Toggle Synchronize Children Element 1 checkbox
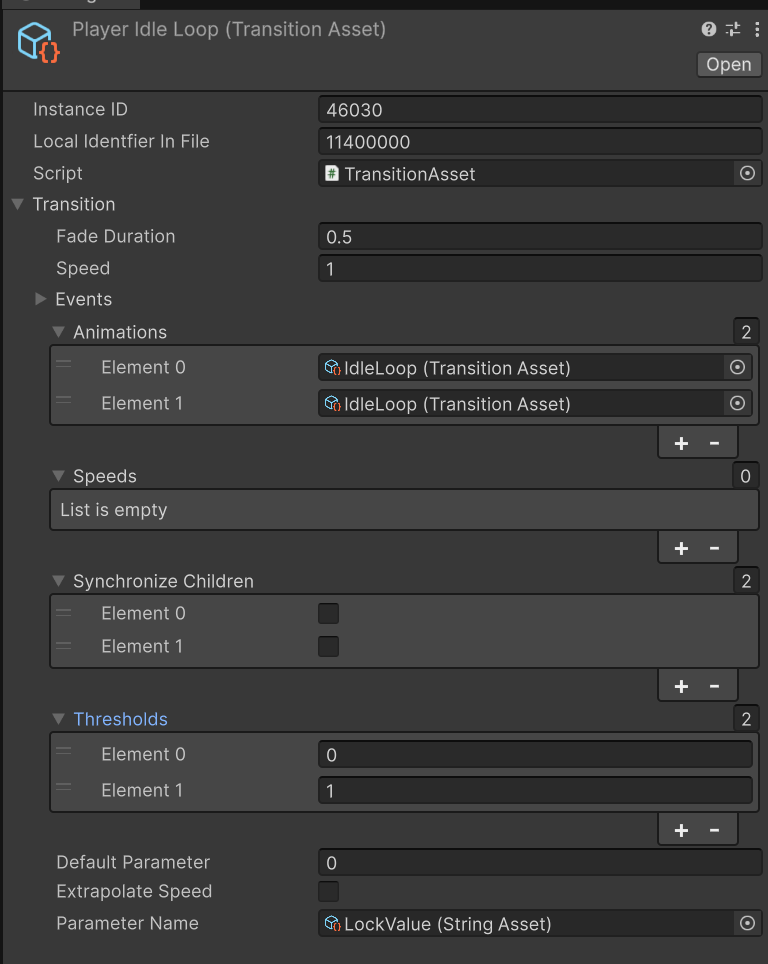The image size is (768, 964). click(328, 647)
